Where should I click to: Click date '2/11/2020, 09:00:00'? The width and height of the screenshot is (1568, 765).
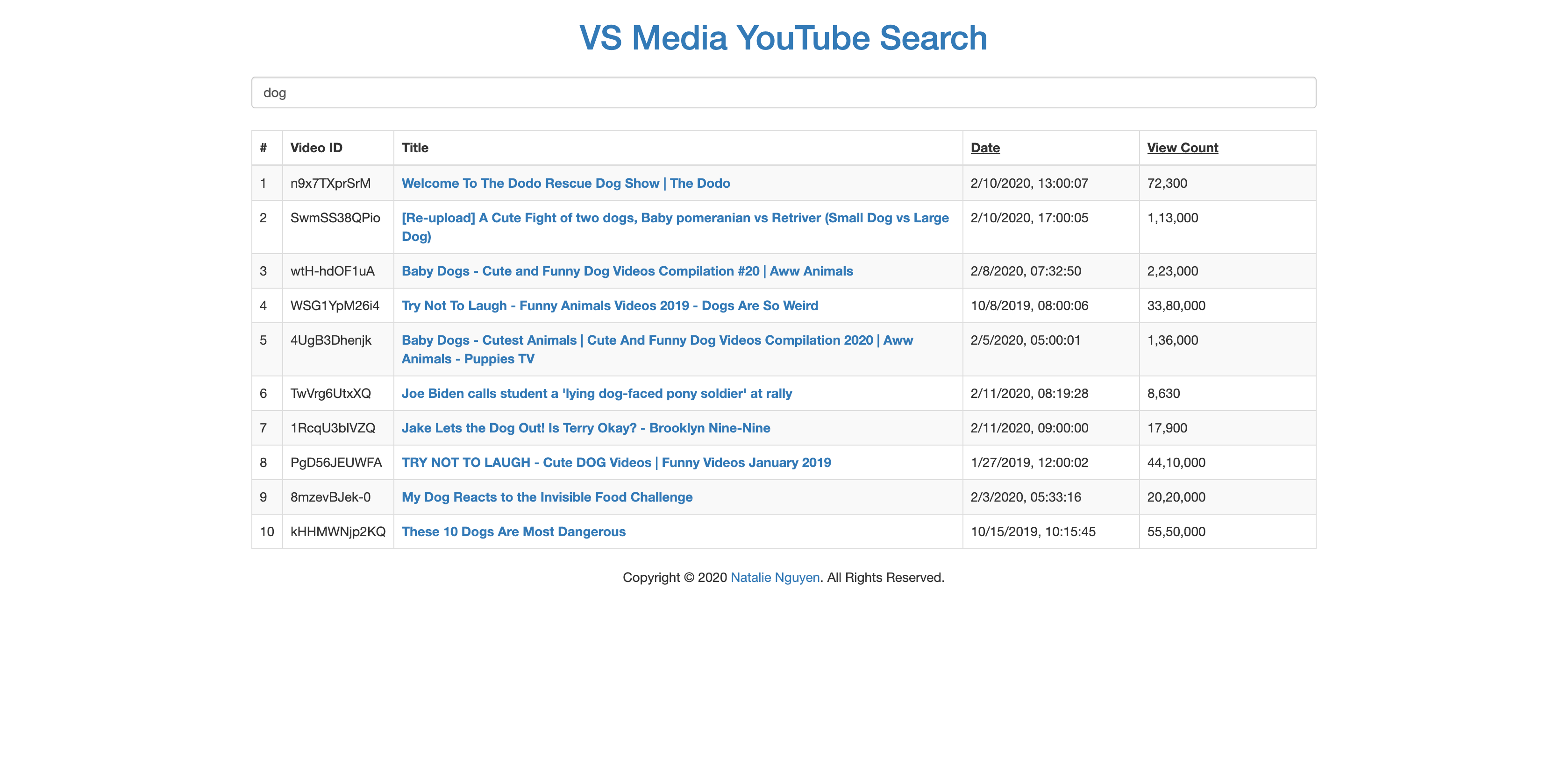(1029, 428)
